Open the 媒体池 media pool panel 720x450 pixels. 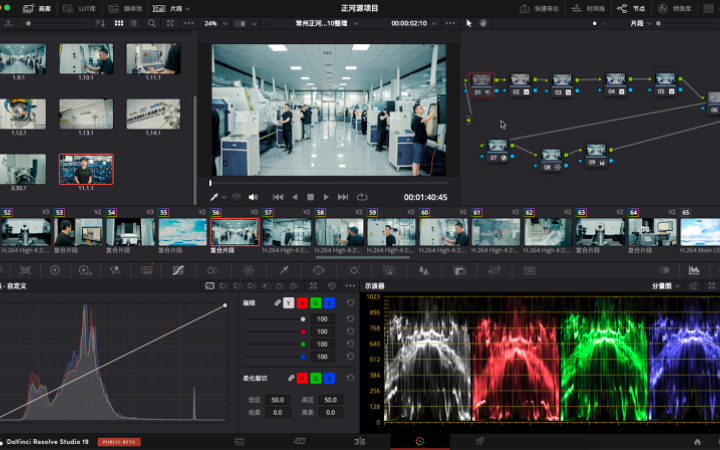(x=125, y=8)
